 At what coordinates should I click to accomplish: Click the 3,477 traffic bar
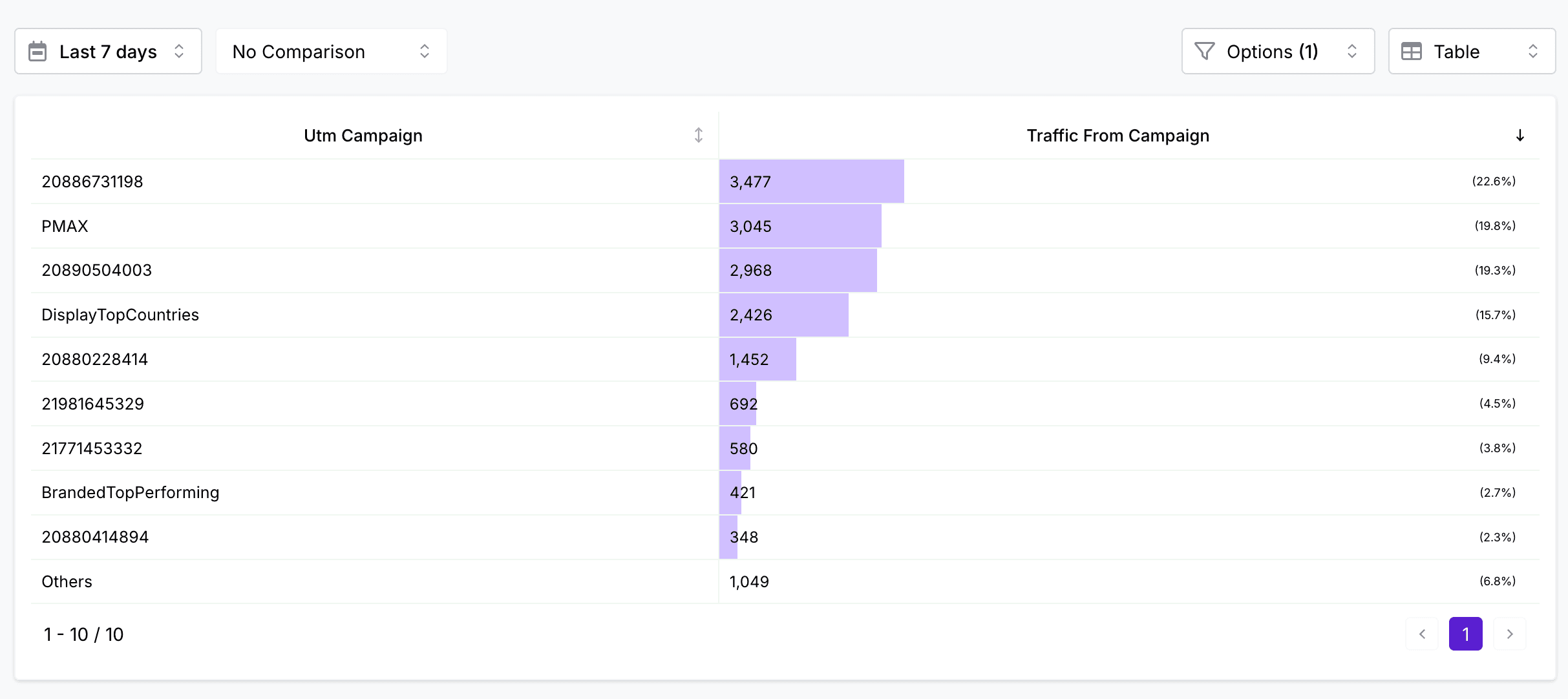811,182
